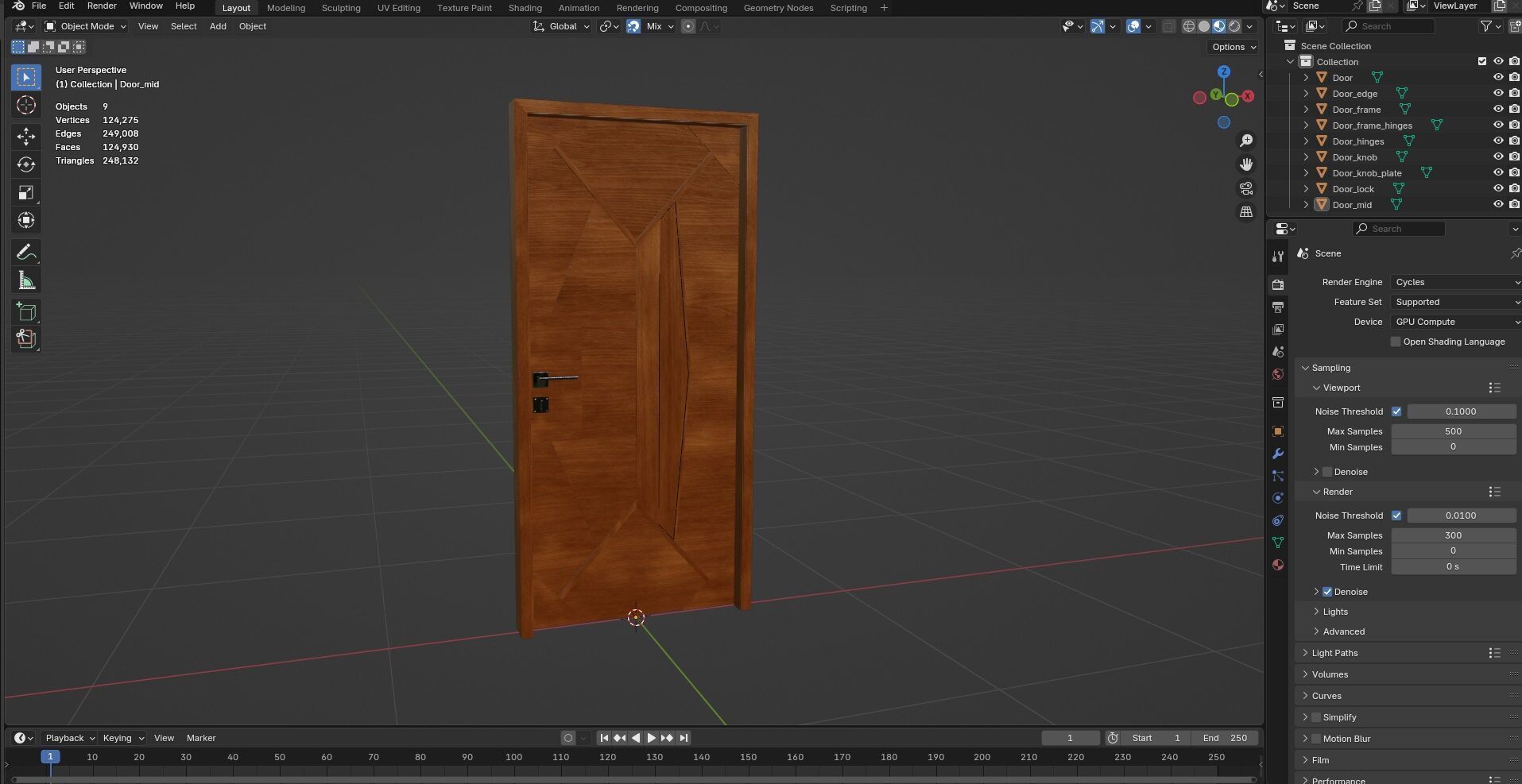Click the pan view hand icon
The height and width of the screenshot is (784, 1522).
point(1246,164)
